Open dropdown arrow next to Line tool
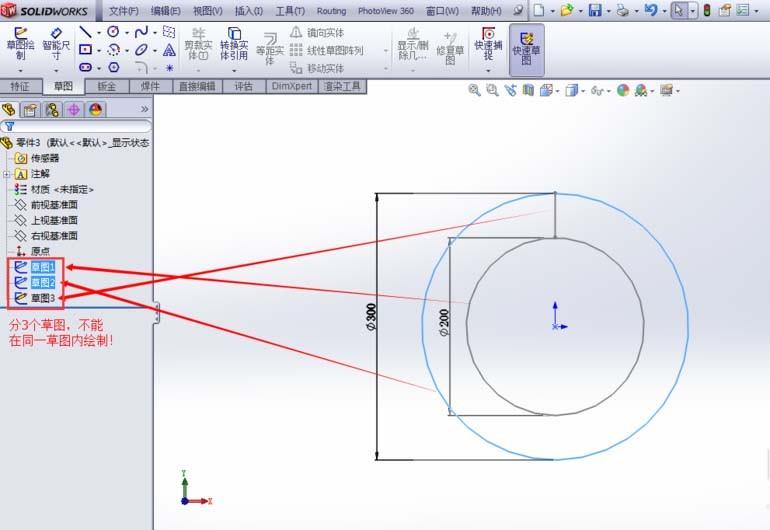The height and width of the screenshot is (530, 770). [x=99, y=33]
